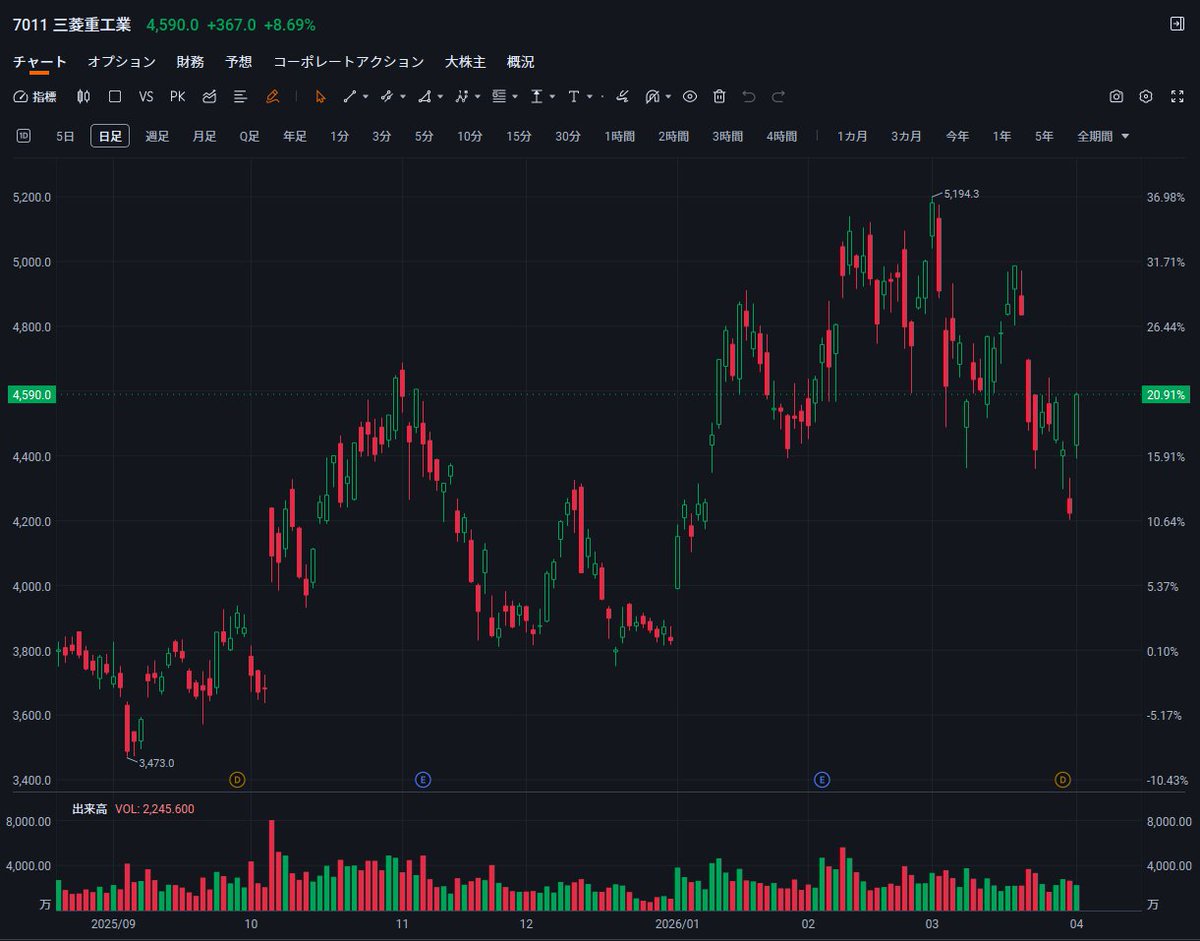
Task: Click the magnet snap tool icon
Action: [x=652, y=97]
